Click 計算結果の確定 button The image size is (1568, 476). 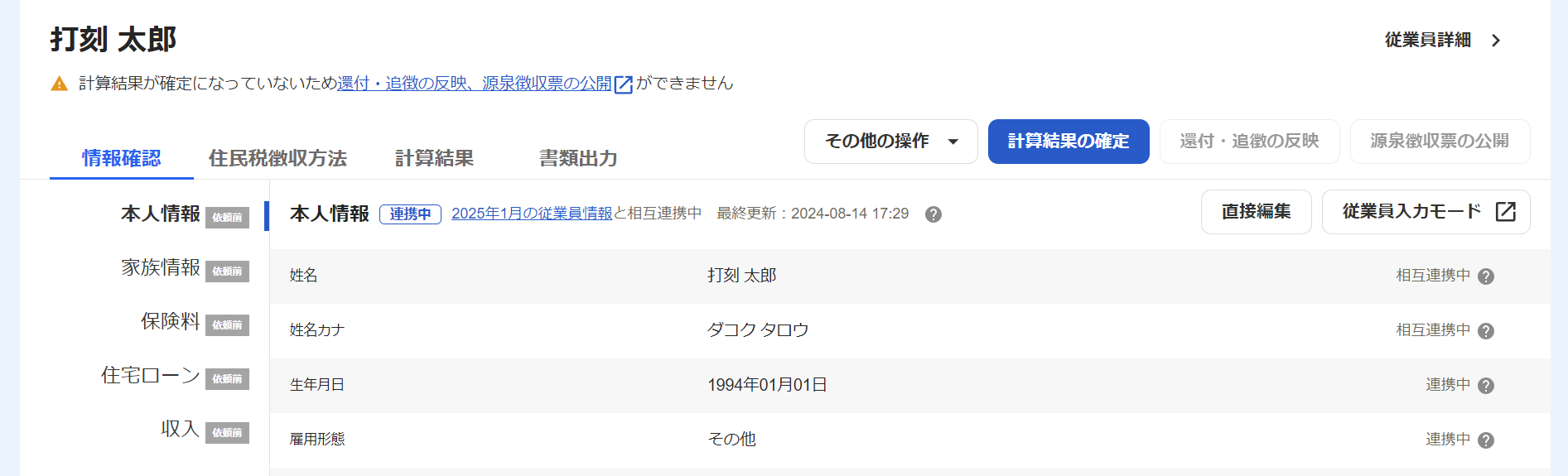click(x=1069, y=142)
